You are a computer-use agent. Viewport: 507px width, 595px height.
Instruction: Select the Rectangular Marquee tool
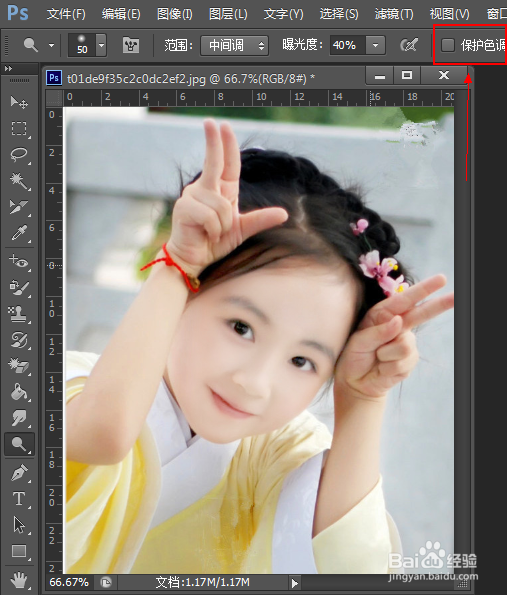click(19, 129)
